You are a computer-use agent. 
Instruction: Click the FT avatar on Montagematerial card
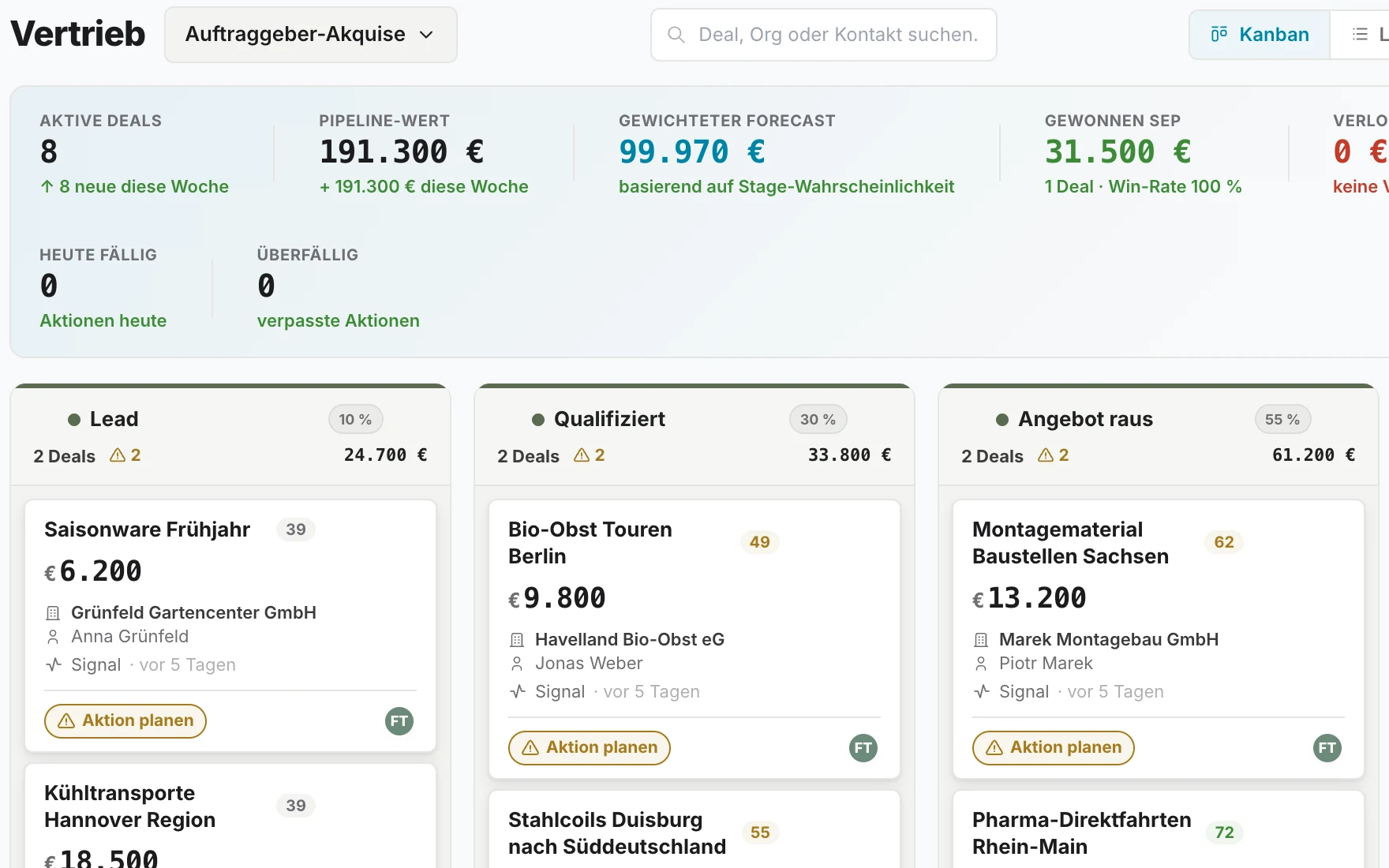(x=1327, y=748)
